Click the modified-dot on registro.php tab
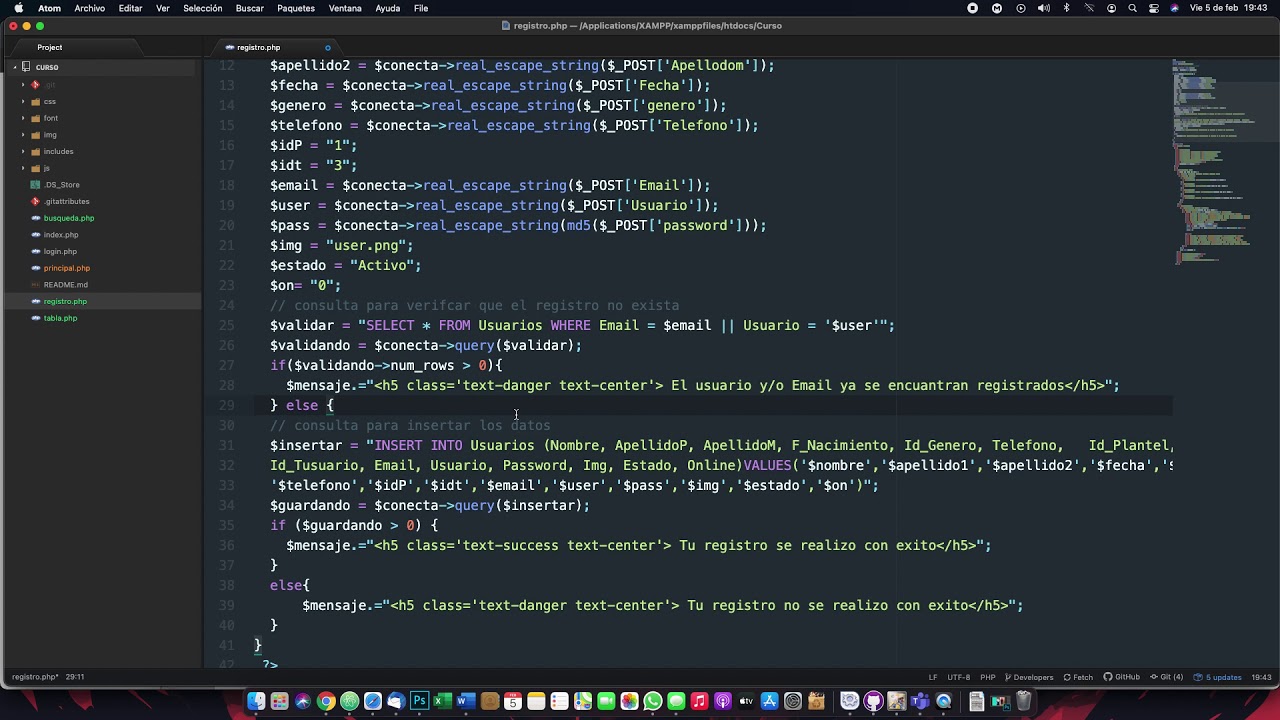 click(327, 47)
